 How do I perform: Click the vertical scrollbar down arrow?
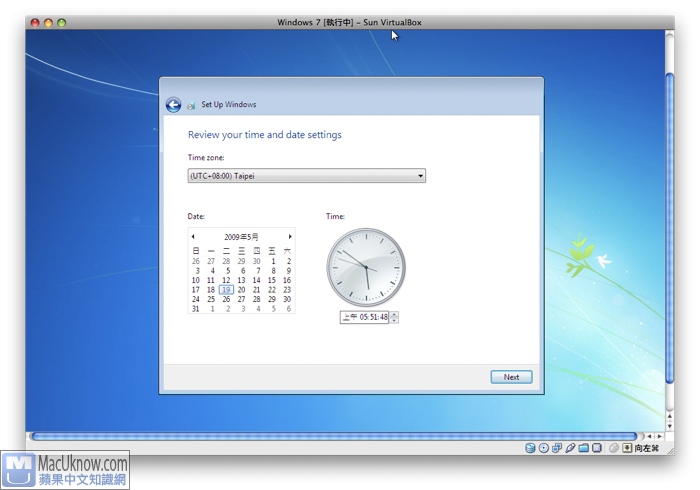point(669,425)
